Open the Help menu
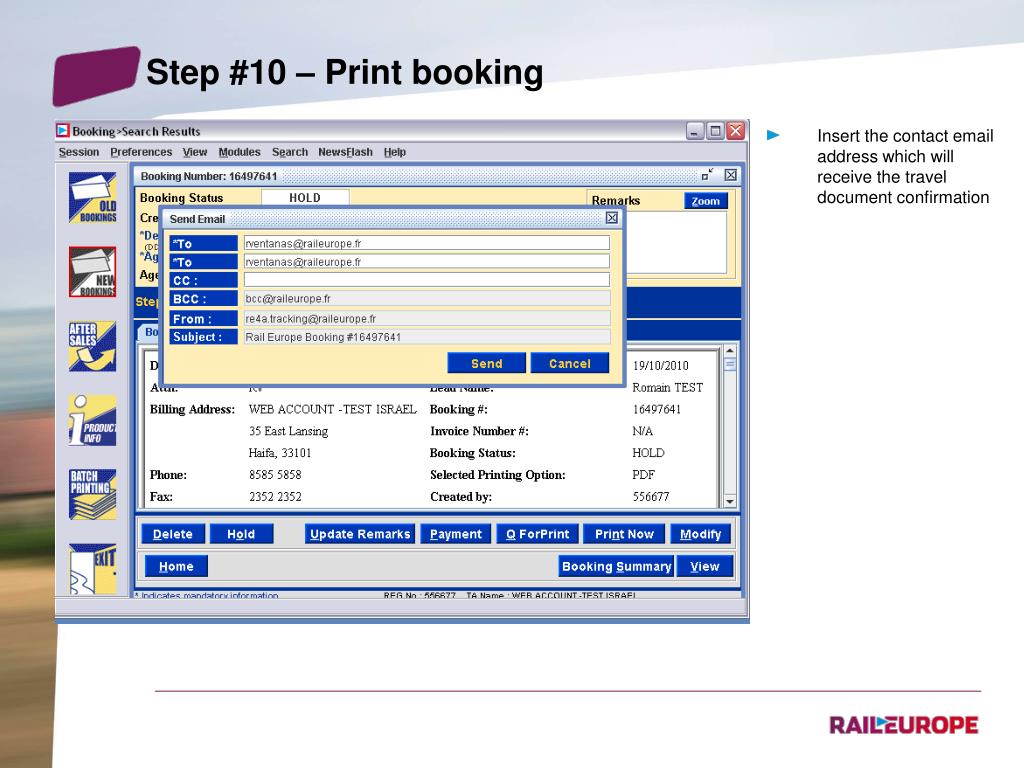 394,152
